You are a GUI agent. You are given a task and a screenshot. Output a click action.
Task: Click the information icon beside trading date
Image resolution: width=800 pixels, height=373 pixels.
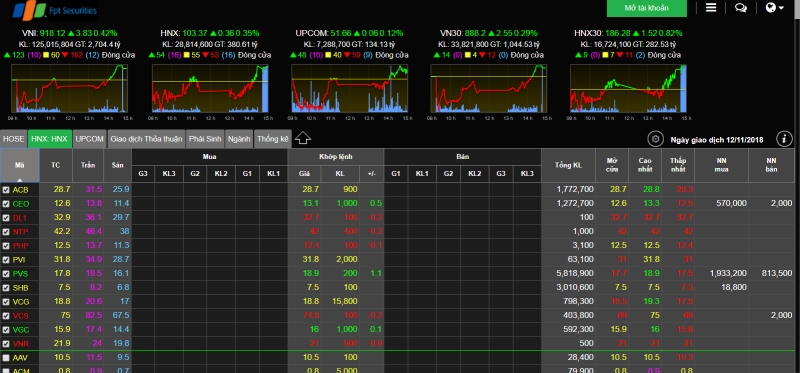(784, 139)
